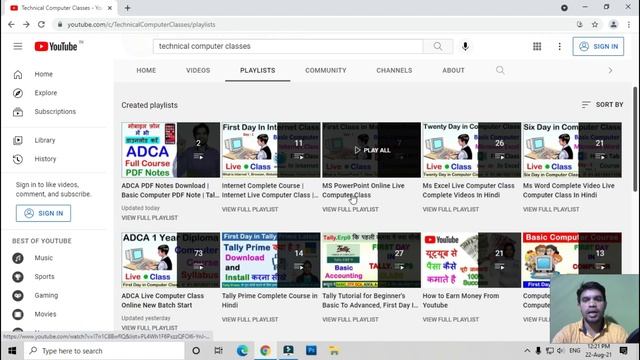Open the YouTube settings three-dot menu
Viewport: 640px width, 360px height.
coord(559,46)
